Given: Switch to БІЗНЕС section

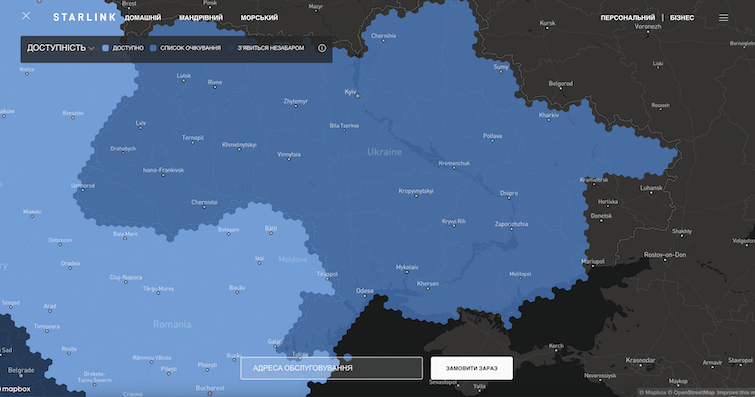Looking at the screenshot, I should coord(682,18).
